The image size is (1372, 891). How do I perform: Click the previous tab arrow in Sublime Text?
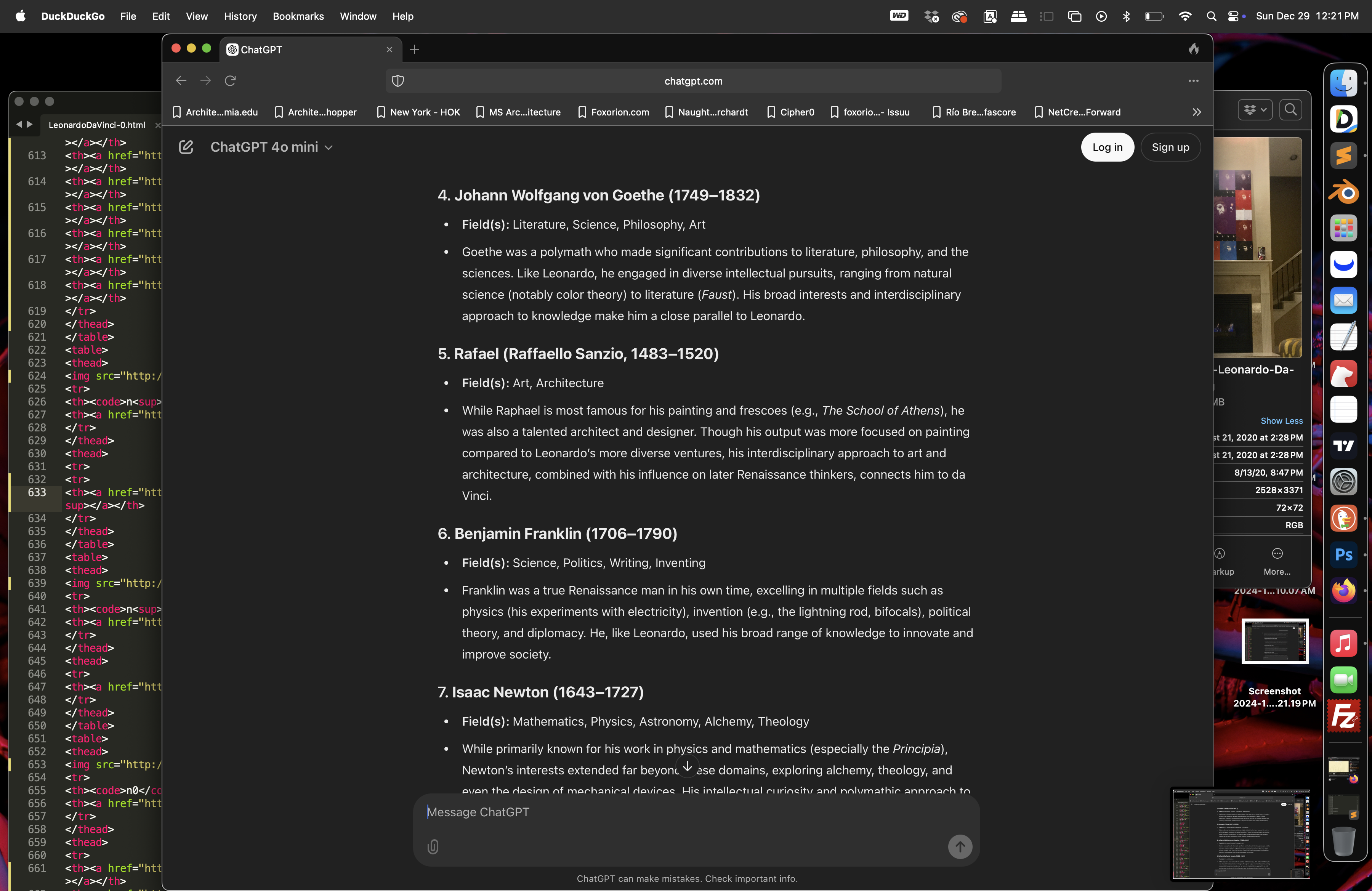point(19,125)
